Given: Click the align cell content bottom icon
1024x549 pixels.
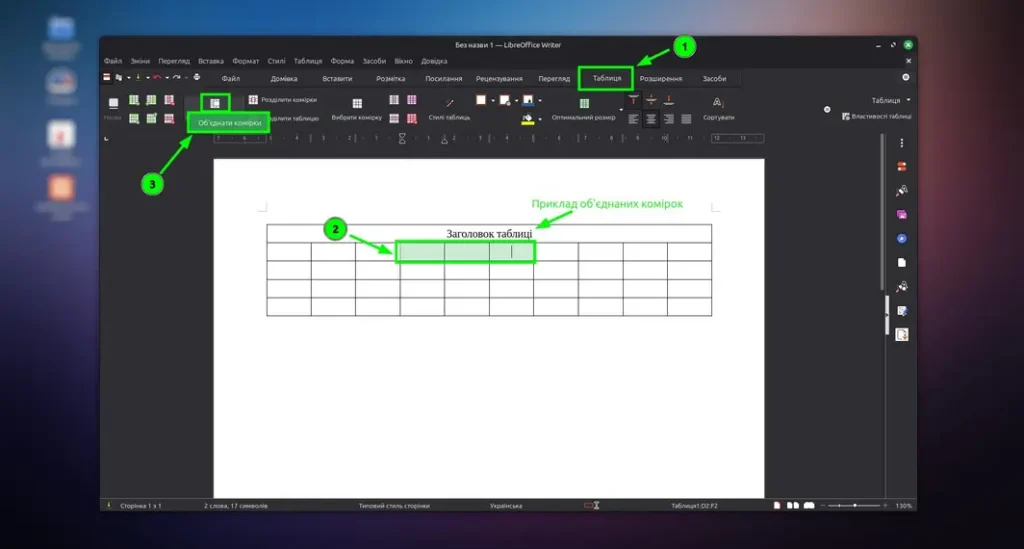Looking at the screenshot, I should click(668, 100).
